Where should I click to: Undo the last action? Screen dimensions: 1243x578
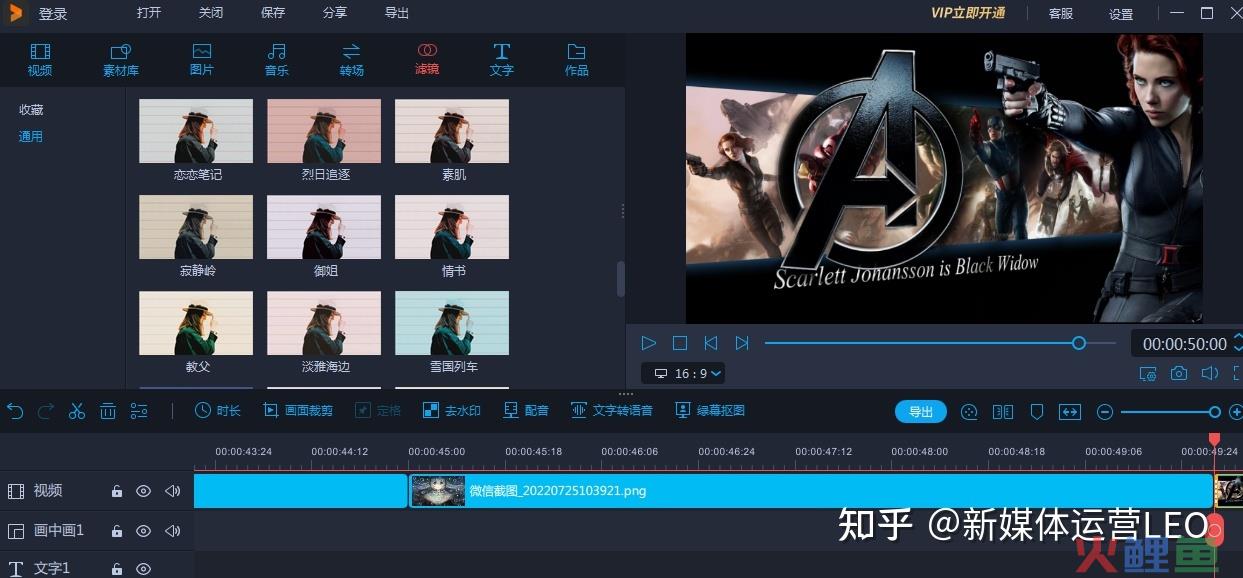pyautogui.click(x=15, y=411)
